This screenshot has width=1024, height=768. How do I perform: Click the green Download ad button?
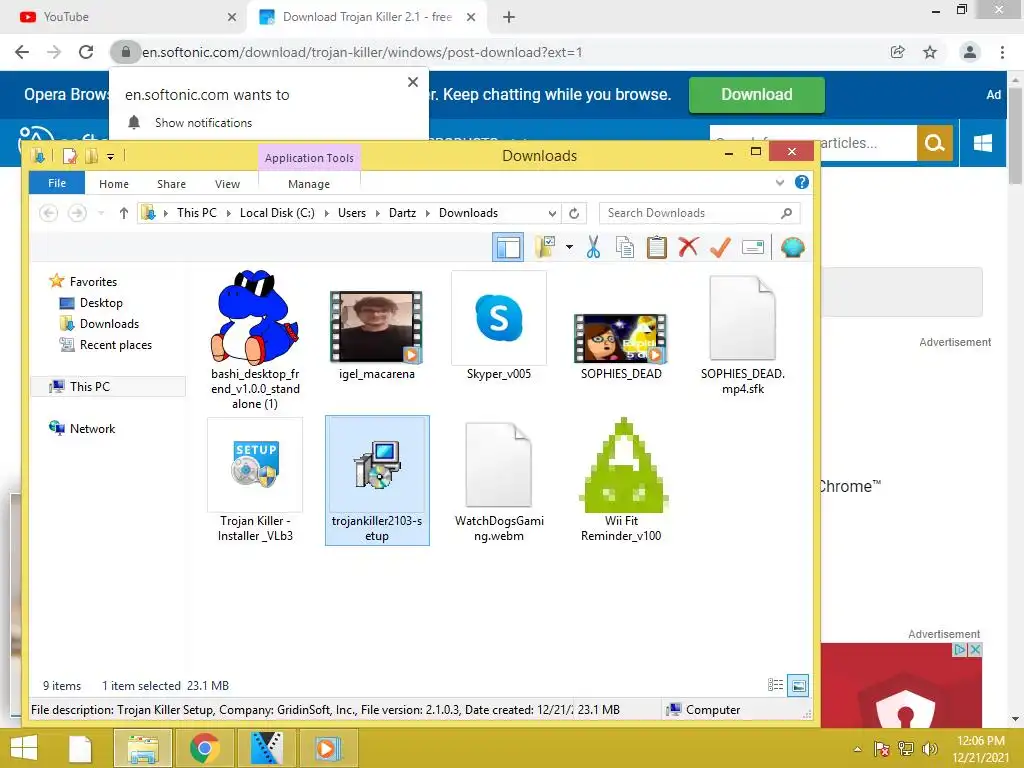pyautogui.click(x=756, y=95)
